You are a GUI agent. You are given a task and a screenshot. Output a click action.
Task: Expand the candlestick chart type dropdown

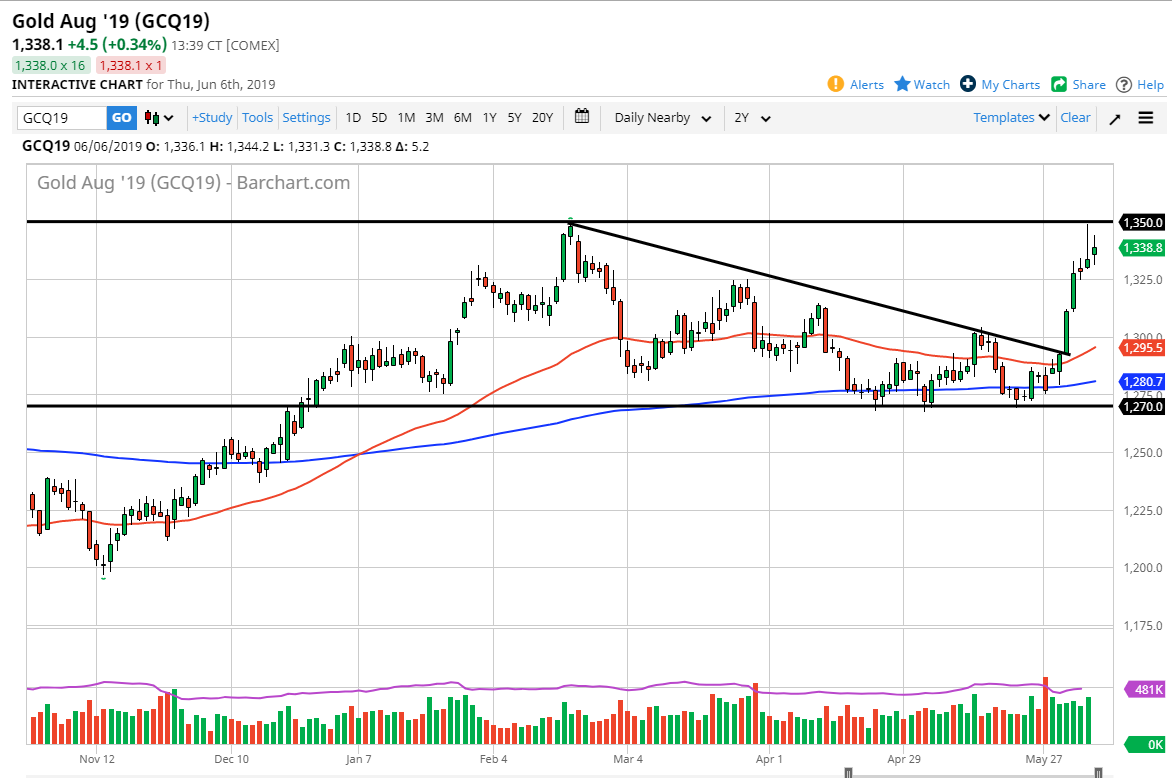[159, 118]
